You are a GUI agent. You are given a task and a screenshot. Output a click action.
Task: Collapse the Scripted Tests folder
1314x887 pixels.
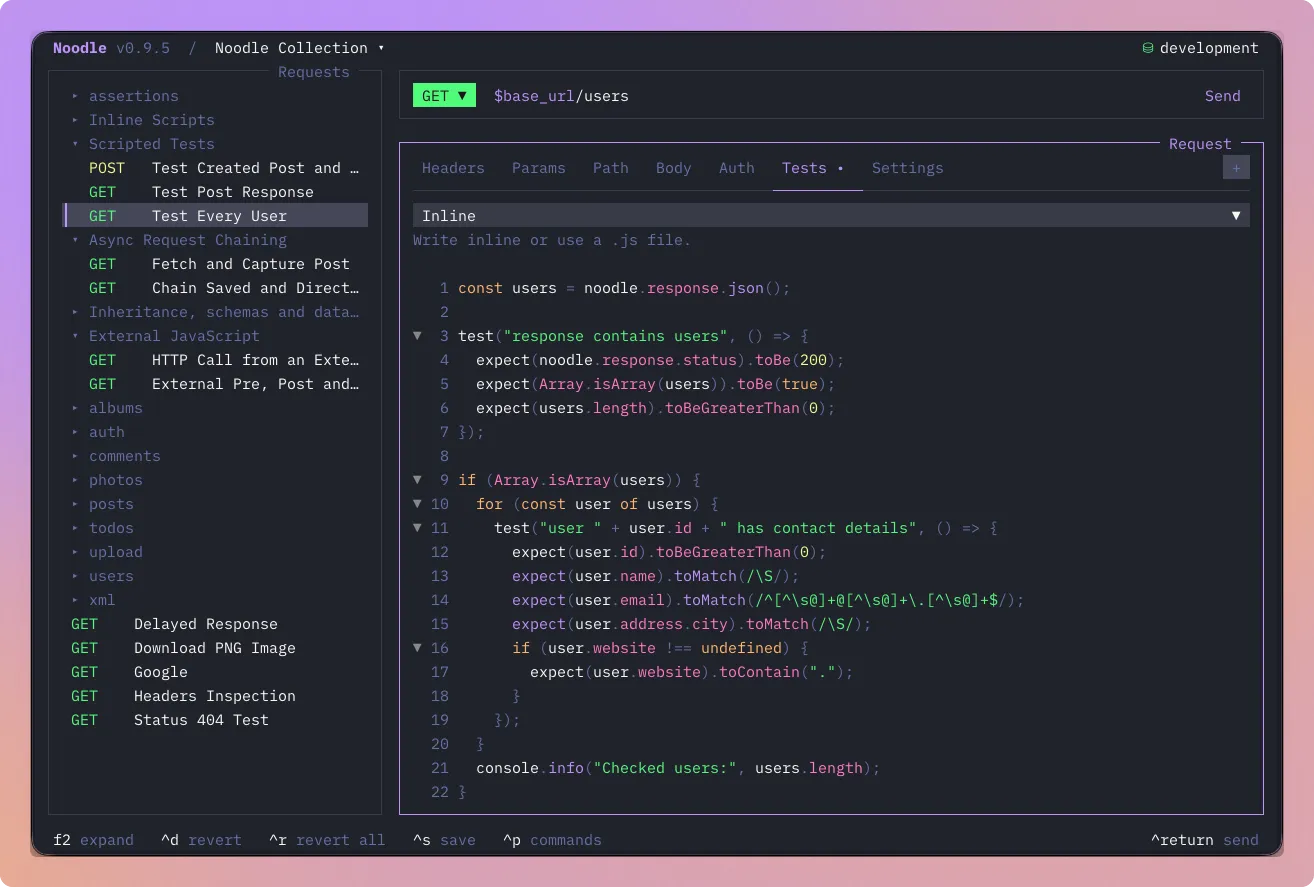[x=143, y=144]
